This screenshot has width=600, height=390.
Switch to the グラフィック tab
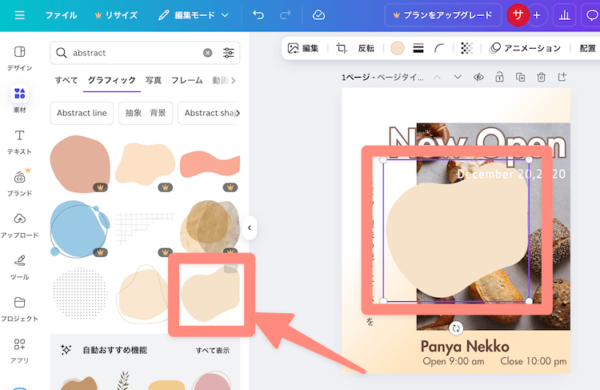pyautogui.click(x=112, y=80)
